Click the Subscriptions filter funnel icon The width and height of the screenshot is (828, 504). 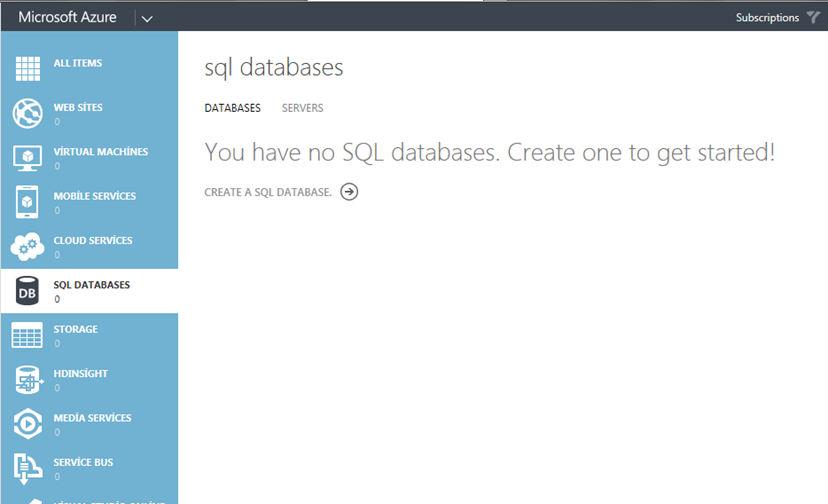coord(813,17)
